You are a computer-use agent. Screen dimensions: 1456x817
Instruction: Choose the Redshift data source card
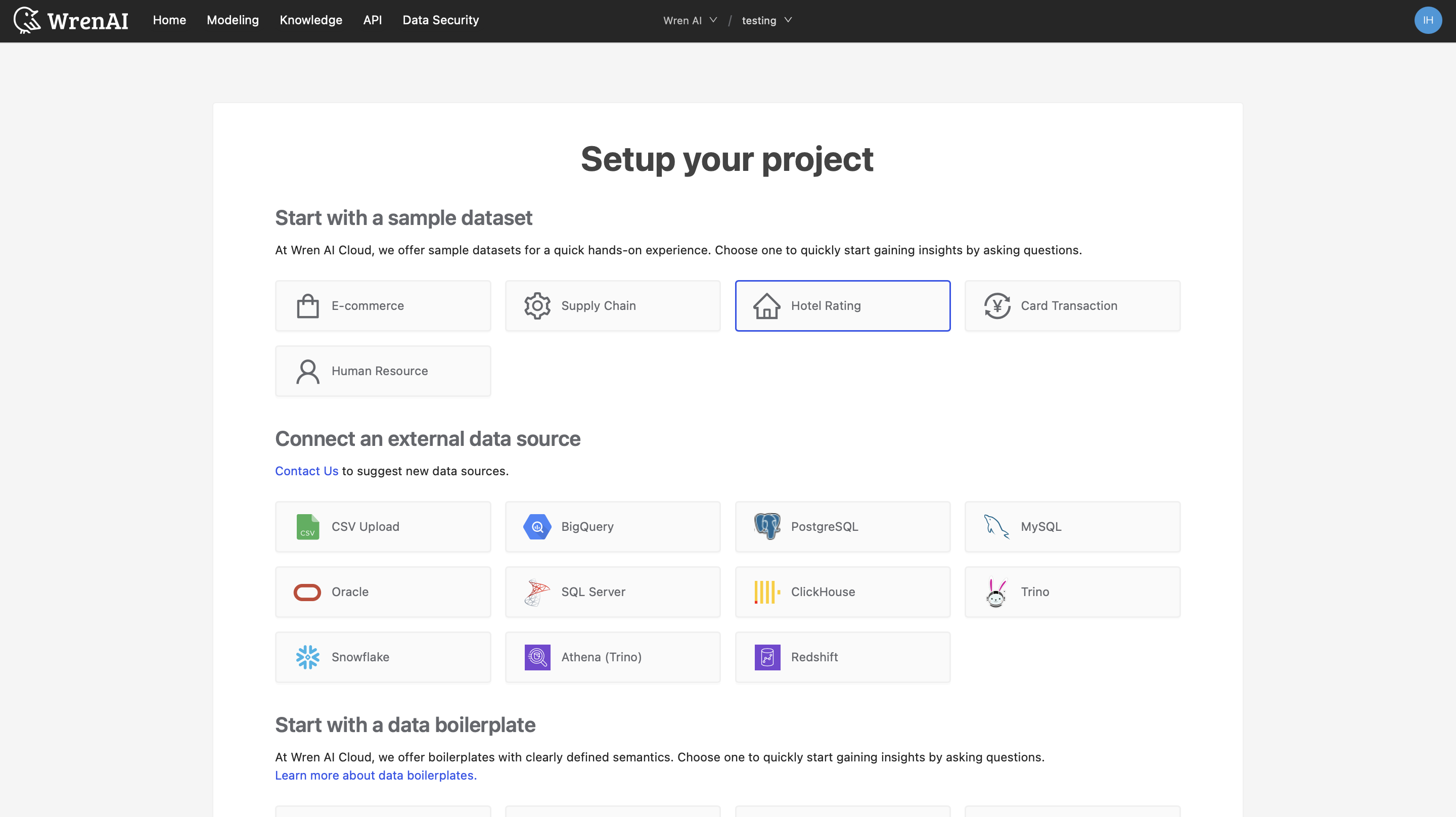click(x=842, y=657)
